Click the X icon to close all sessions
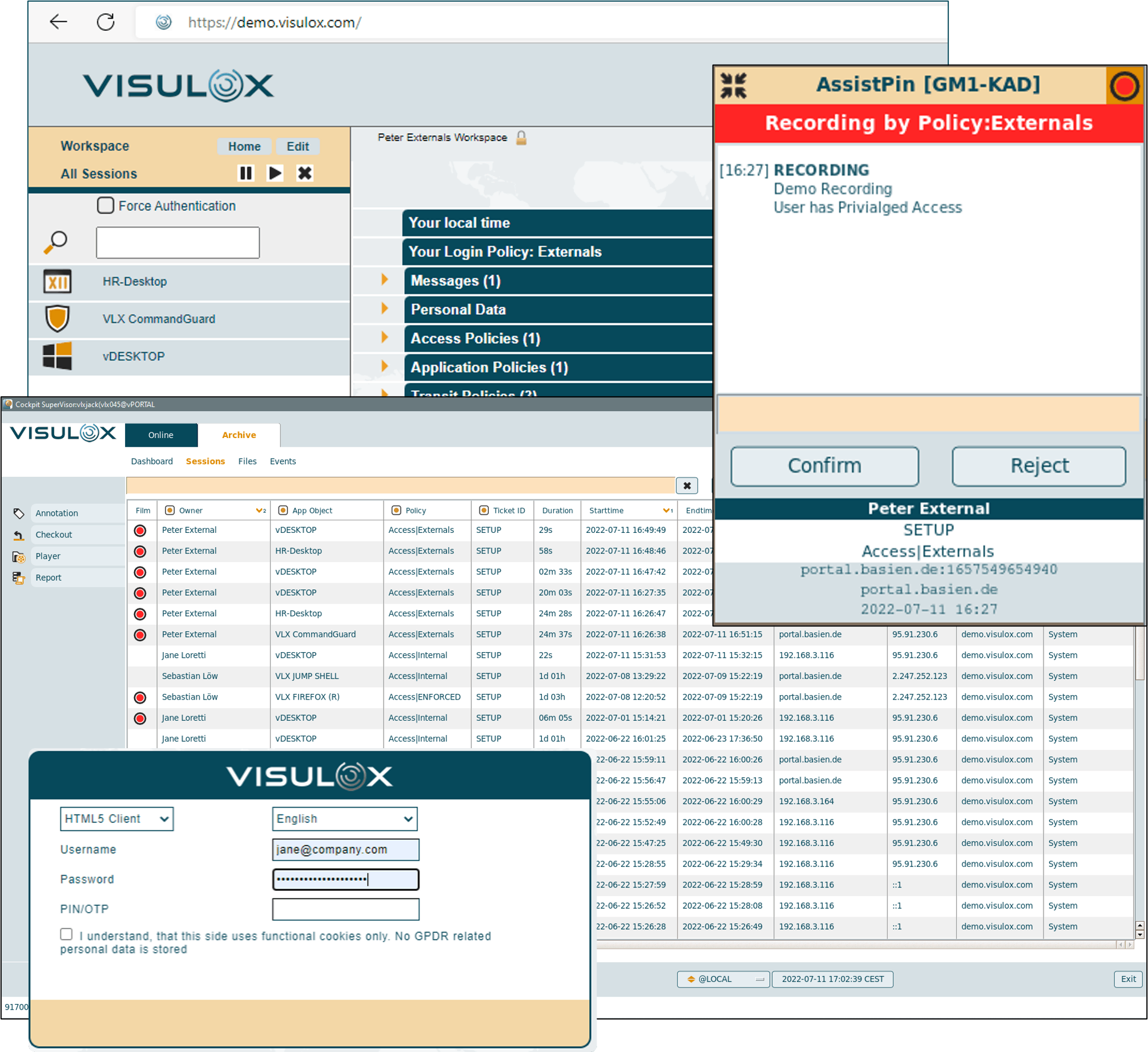 pos(305,173)
